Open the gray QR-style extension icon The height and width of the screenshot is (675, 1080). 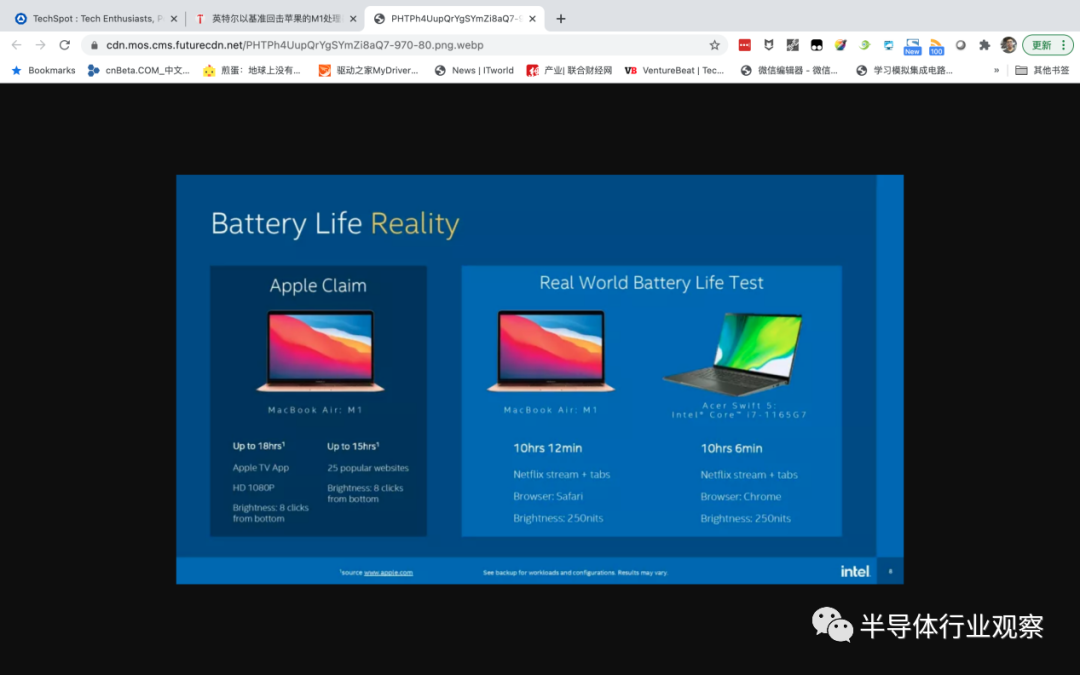click(x=793, y=45)
